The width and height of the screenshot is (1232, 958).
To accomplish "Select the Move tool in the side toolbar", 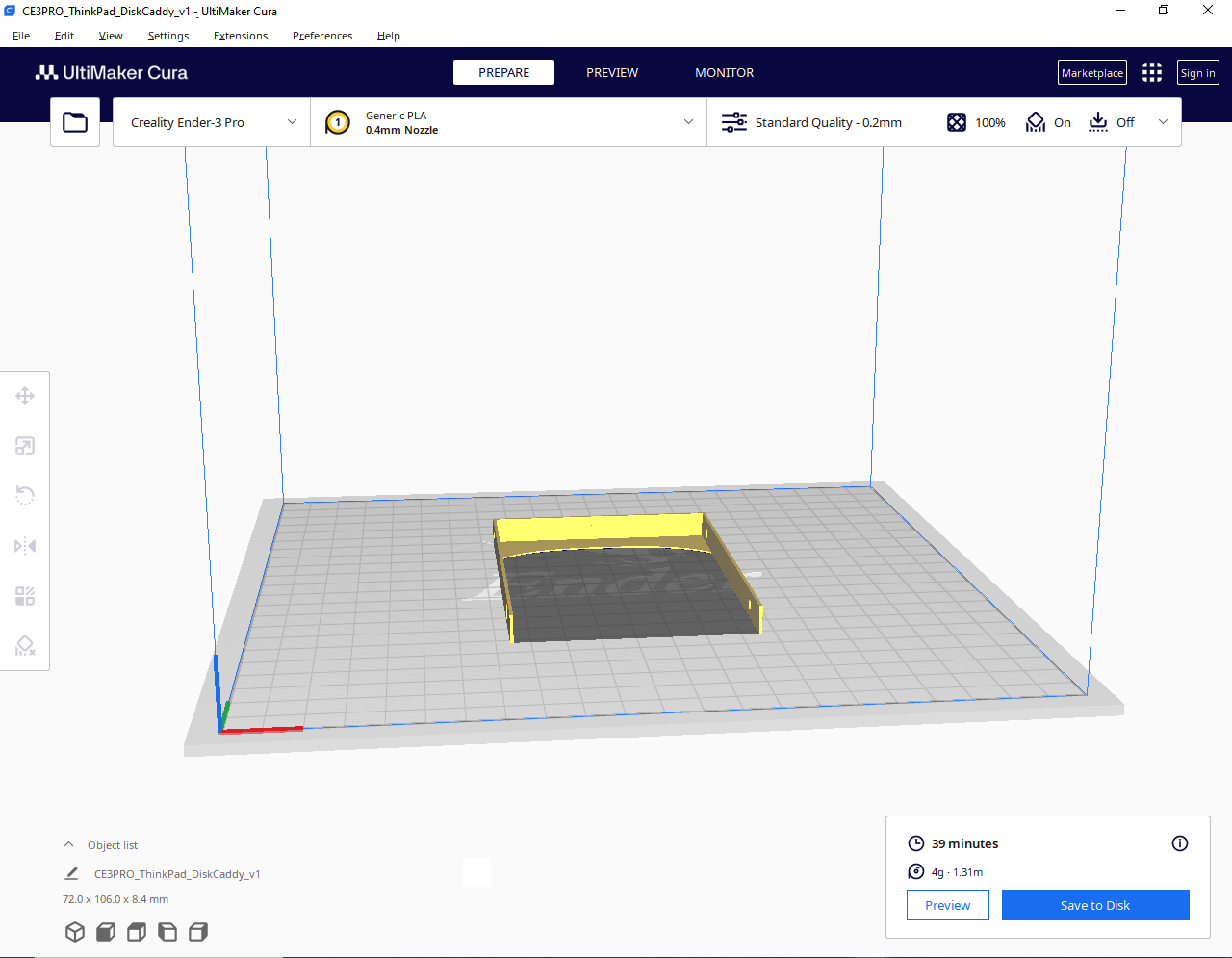I will tap(25, 396).
